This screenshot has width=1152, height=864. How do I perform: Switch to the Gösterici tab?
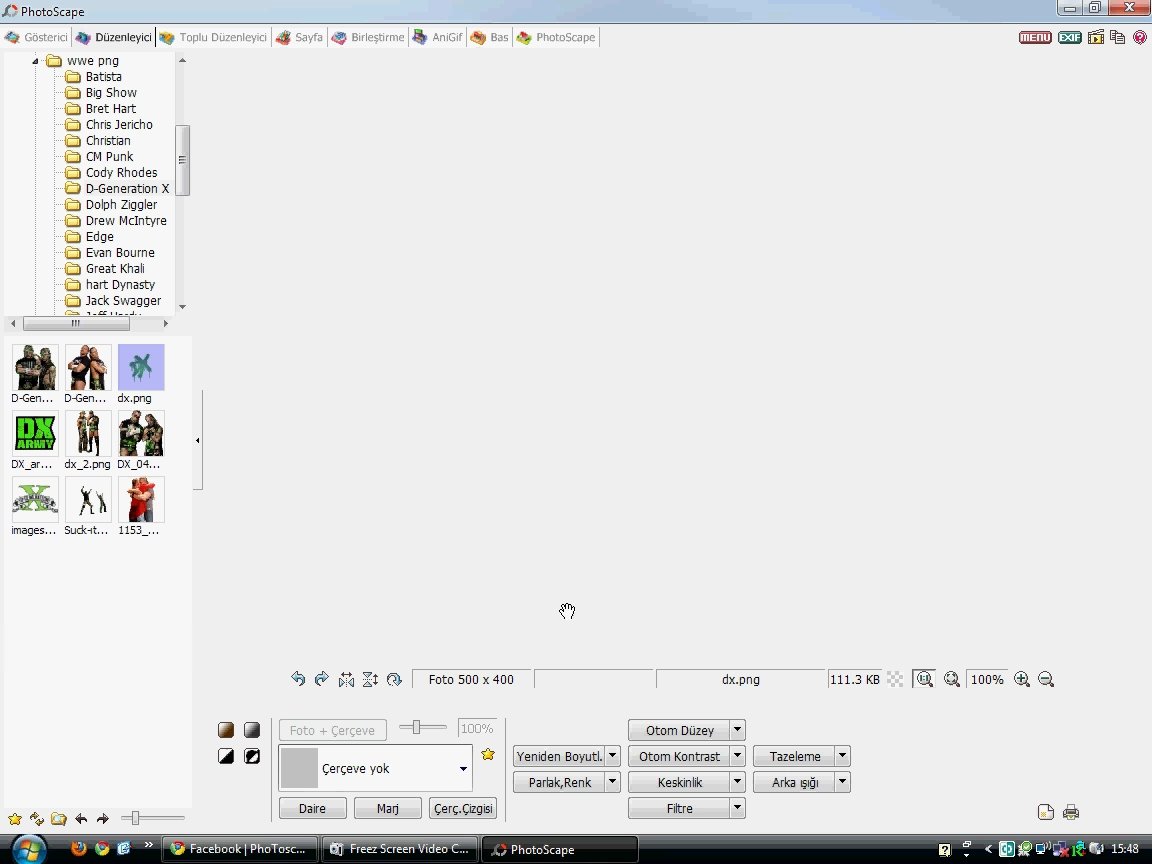tap(36, 37)
